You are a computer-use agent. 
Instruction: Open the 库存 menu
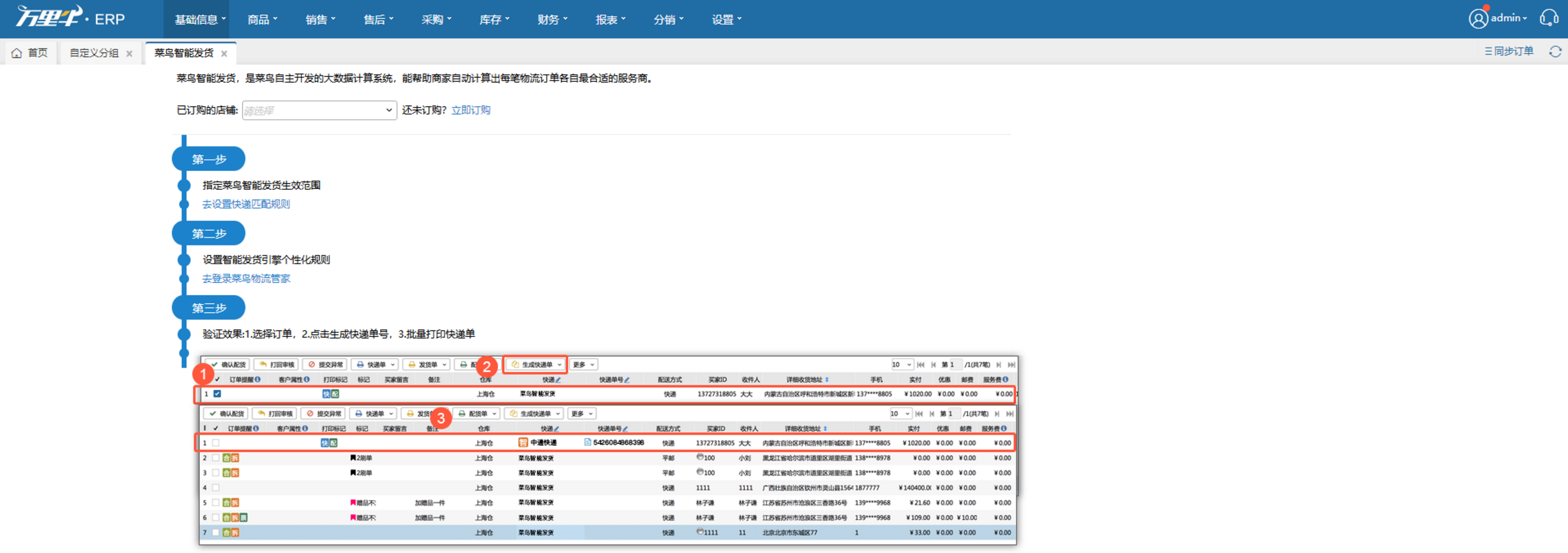tap(494, 20)
